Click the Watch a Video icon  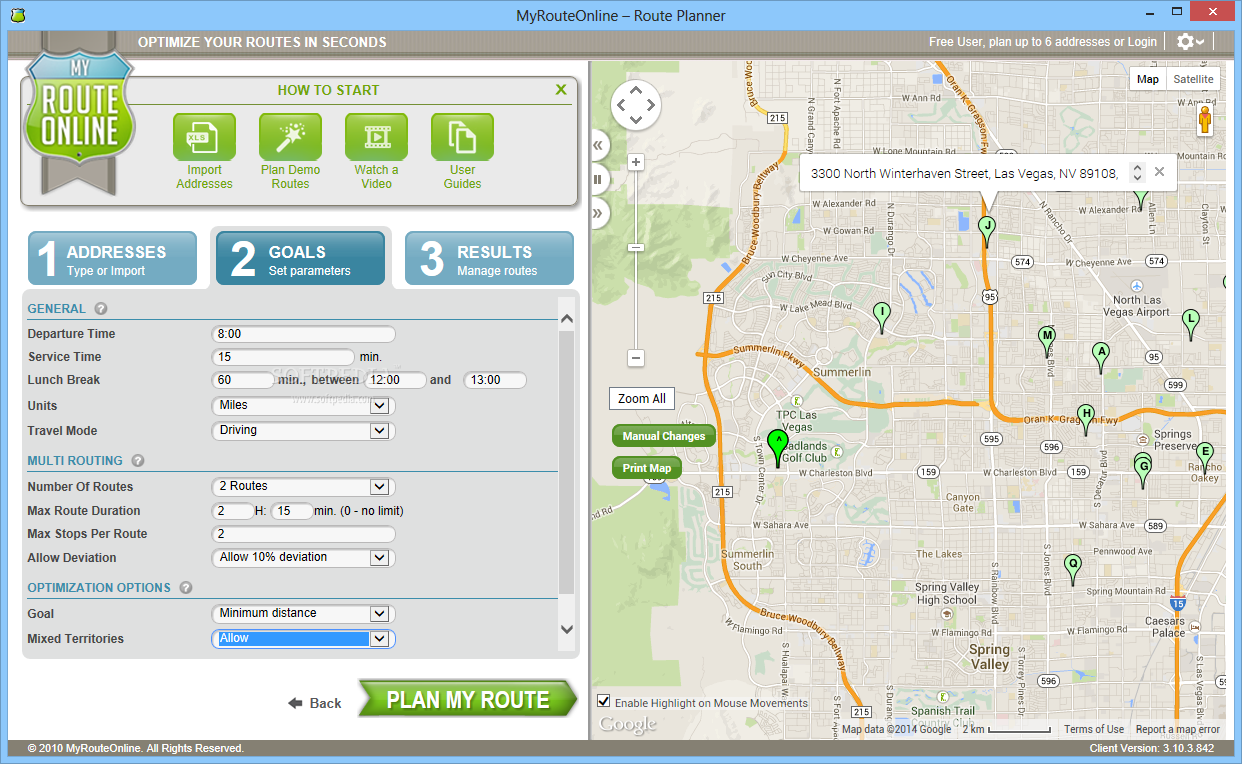click(376, 137)
